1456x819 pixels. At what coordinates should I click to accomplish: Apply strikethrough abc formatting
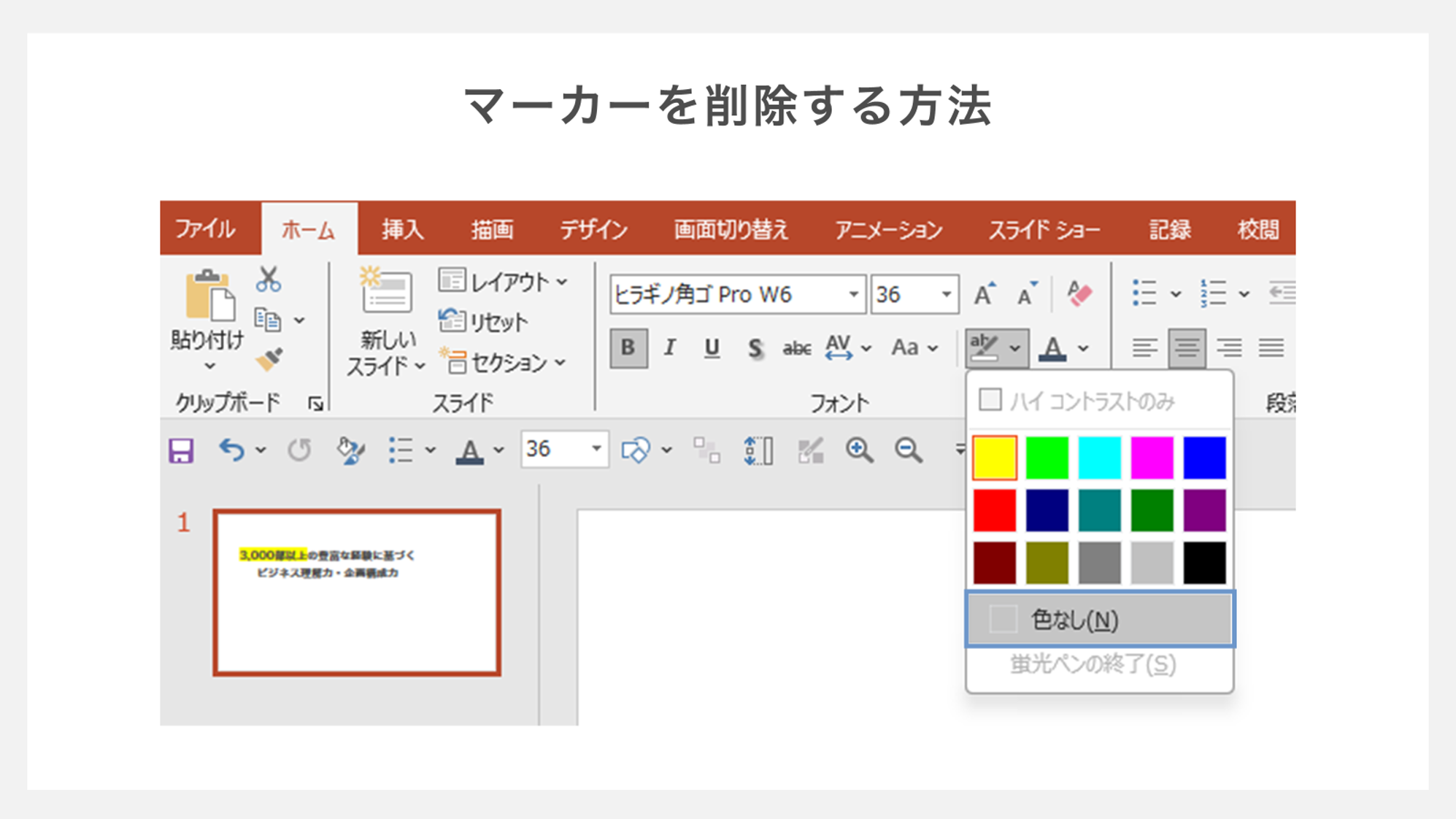pyautogui.click(x=796, y=349)
